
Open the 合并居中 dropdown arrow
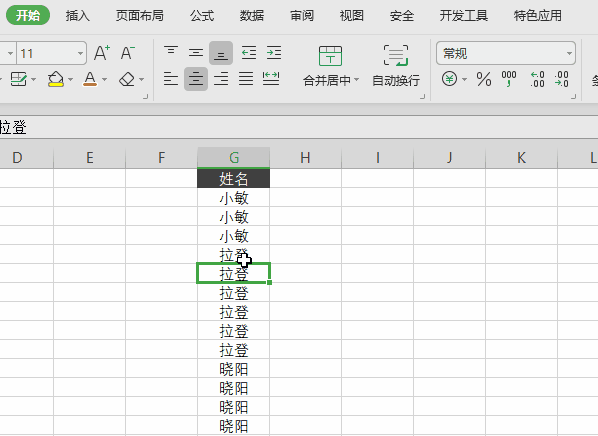pos(357,80)
